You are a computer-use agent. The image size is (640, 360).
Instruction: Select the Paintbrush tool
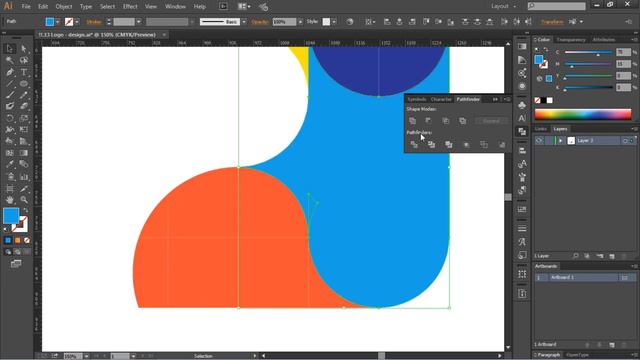[x=9, y=95]
